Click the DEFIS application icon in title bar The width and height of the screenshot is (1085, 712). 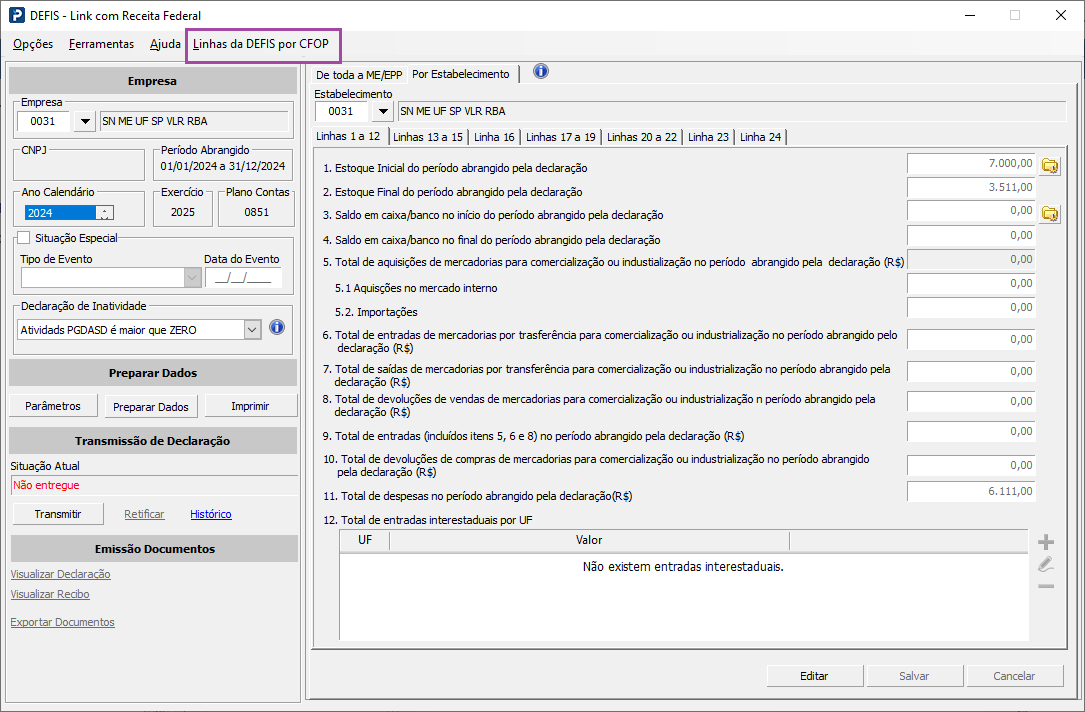click(17, 15)
